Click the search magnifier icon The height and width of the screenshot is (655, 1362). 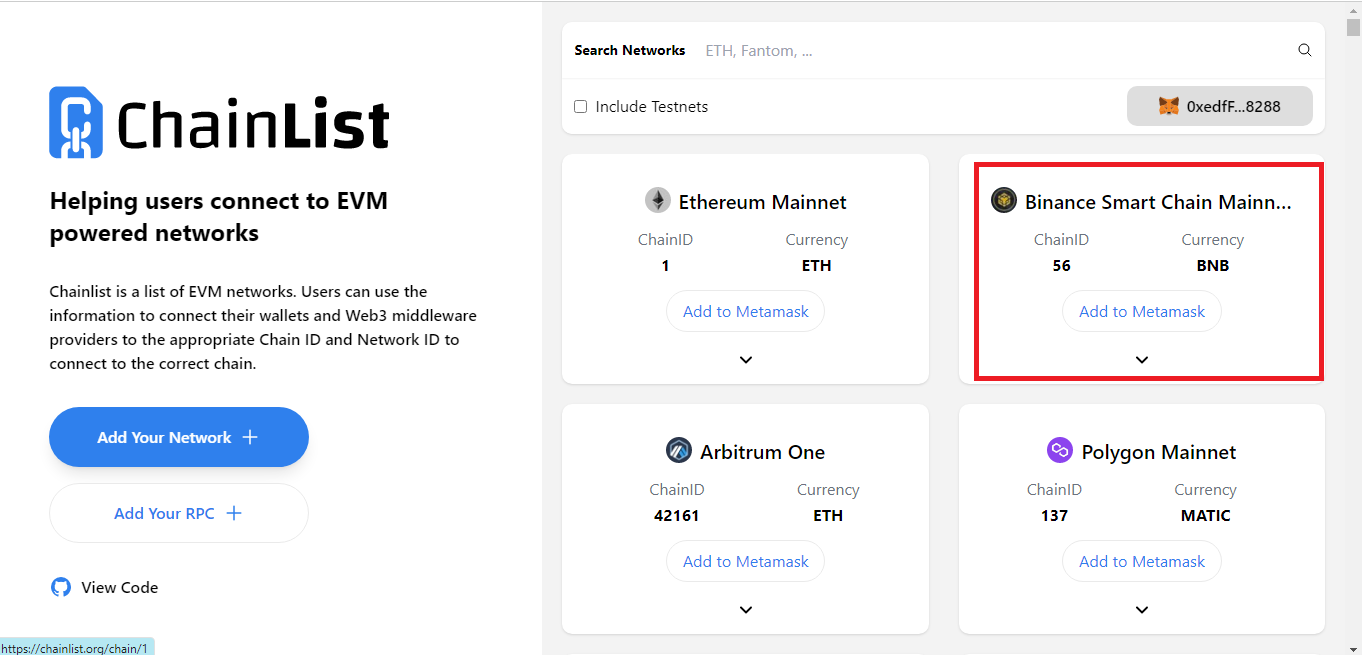tap(1304, 50)
